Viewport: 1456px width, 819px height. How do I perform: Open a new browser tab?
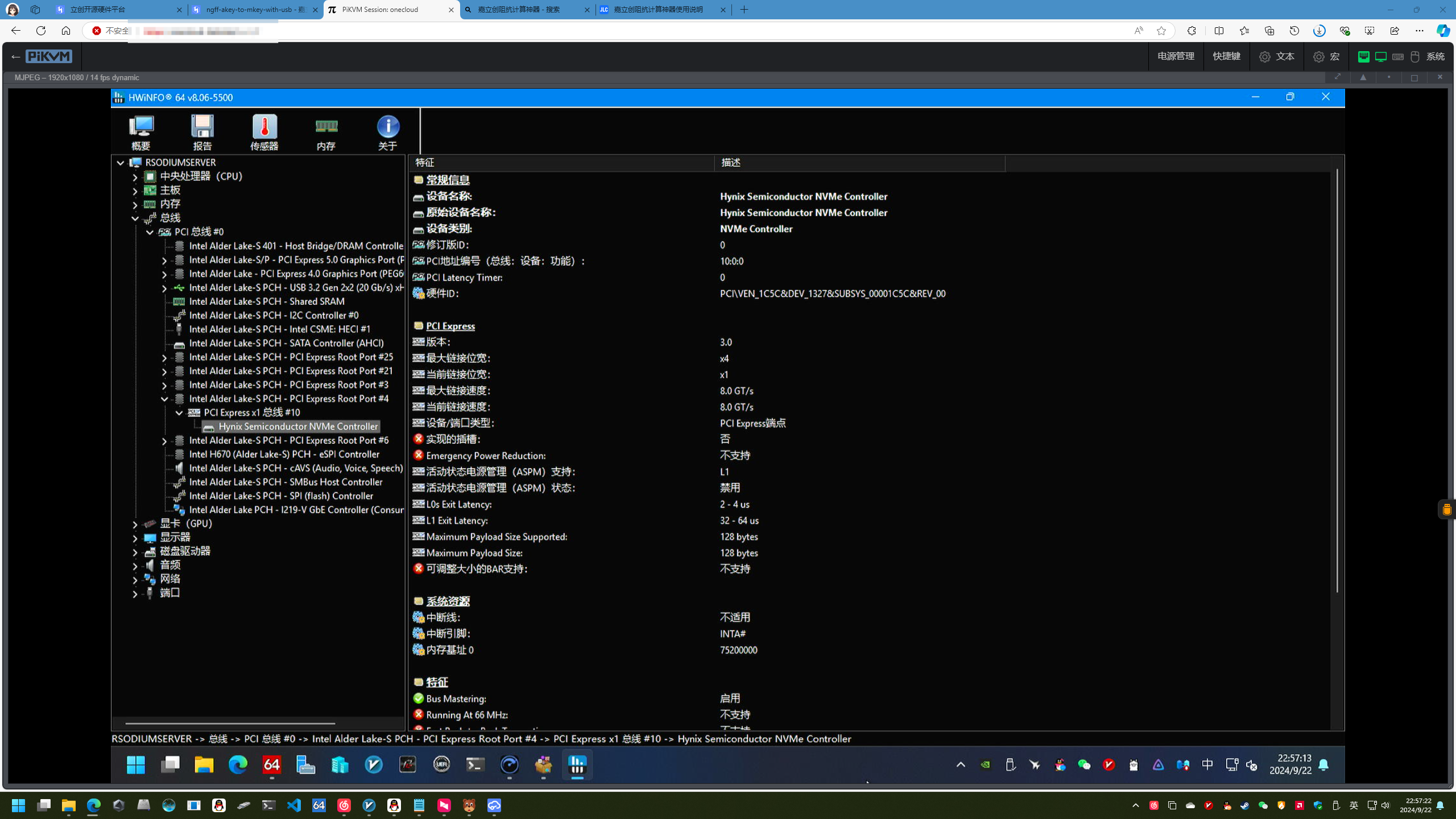(x=744, y=10)
